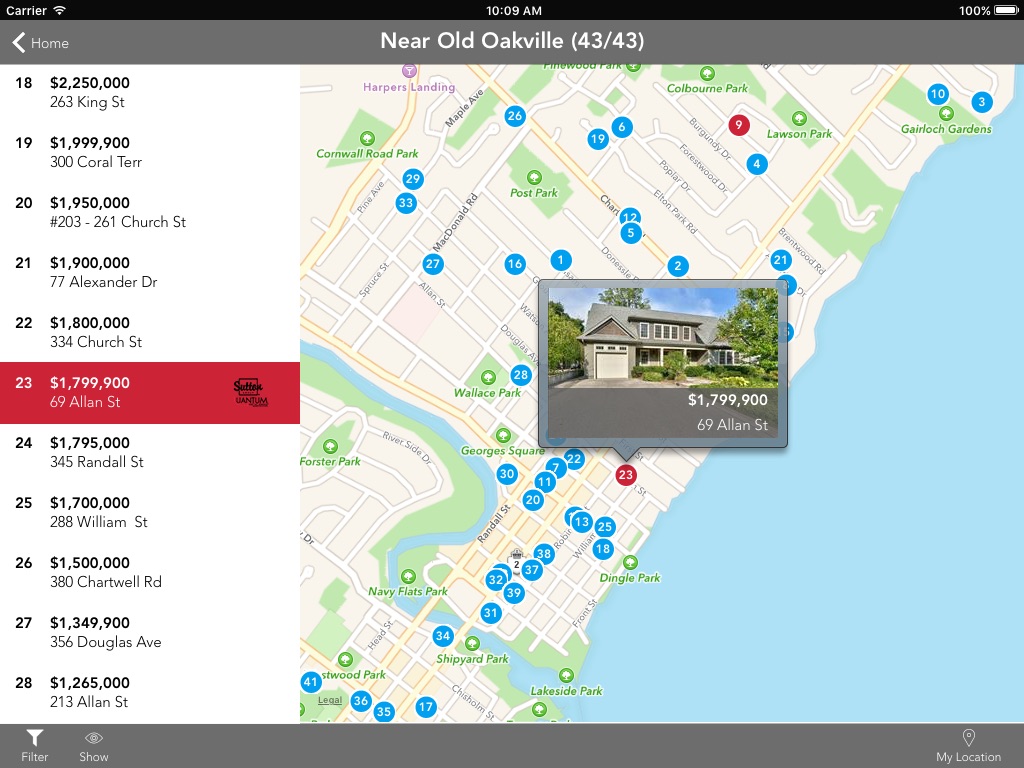Image resolution: width=1024 pixels, height=768 pixels.
Task: Tap map pin 18
Action: coord(603,549)
